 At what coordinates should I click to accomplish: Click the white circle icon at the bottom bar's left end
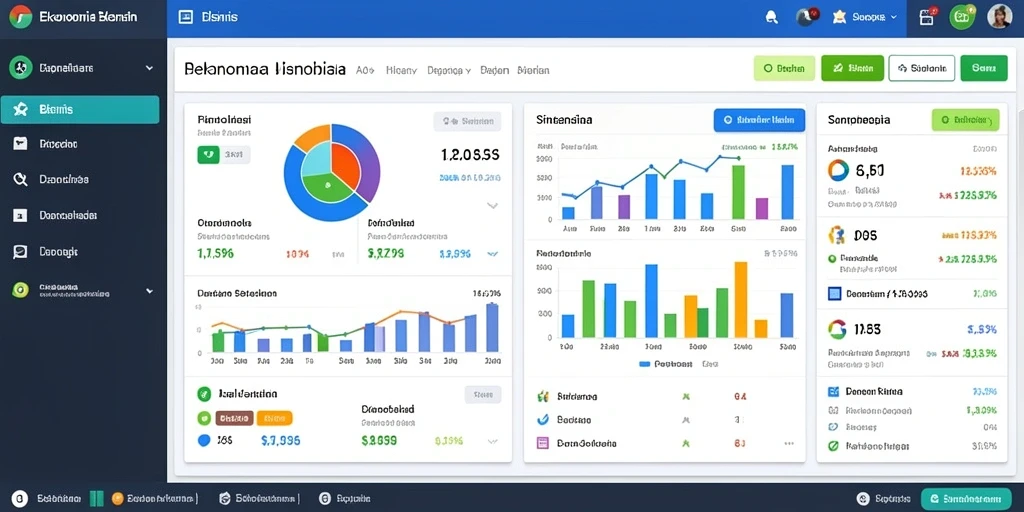click(x=20, y=499)
